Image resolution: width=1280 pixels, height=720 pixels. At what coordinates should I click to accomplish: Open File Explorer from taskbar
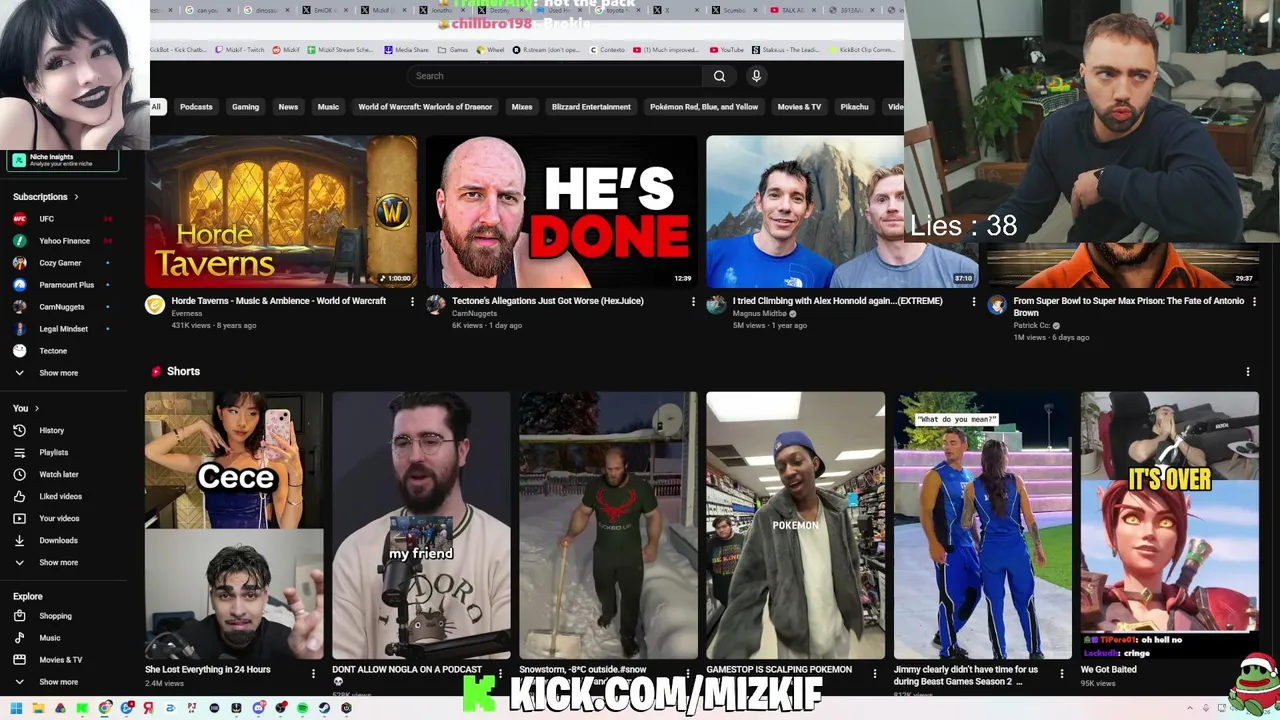pyautogui.click(x=39, y=708)
